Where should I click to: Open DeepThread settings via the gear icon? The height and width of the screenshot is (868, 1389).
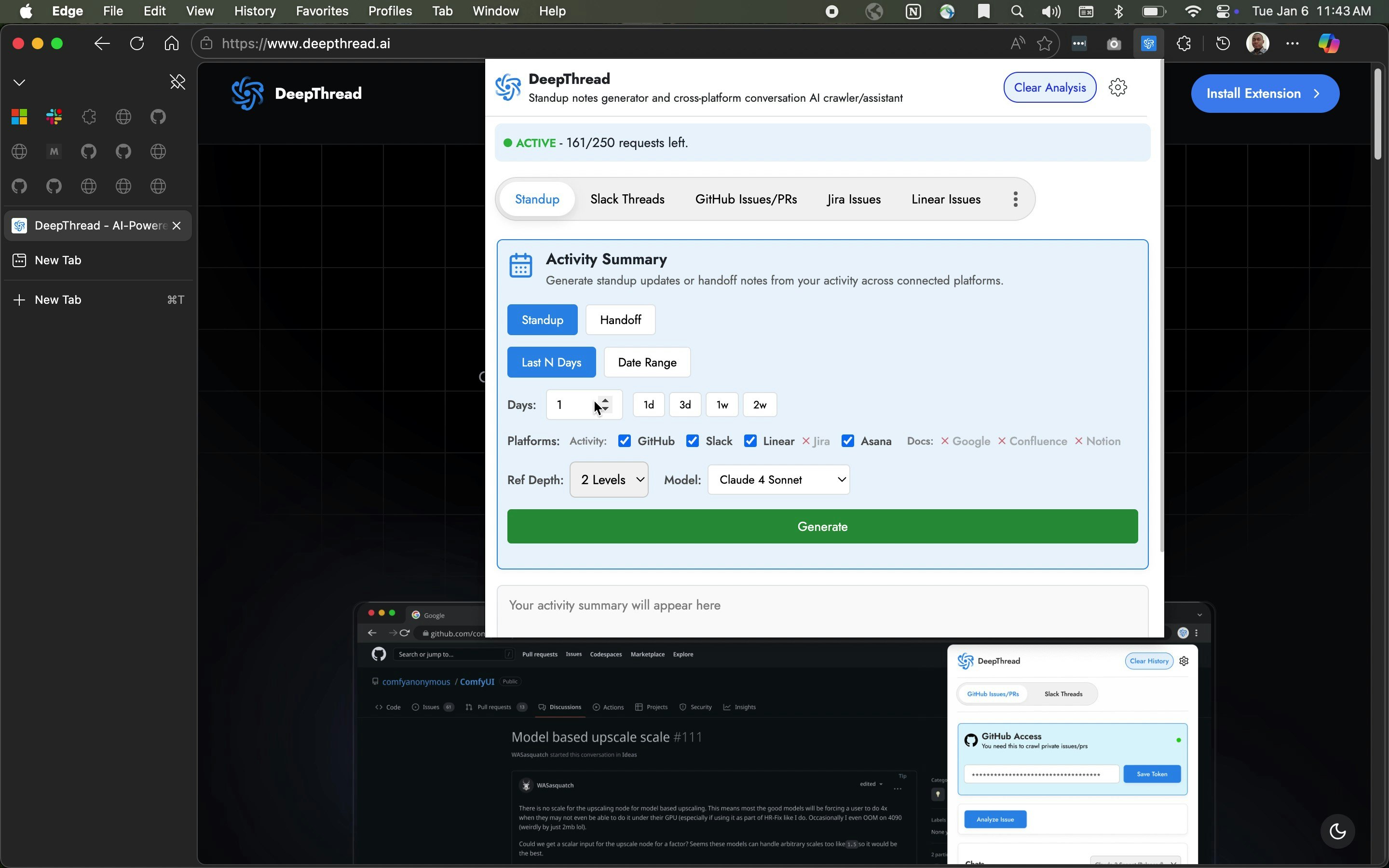(x=1117, y=87)
